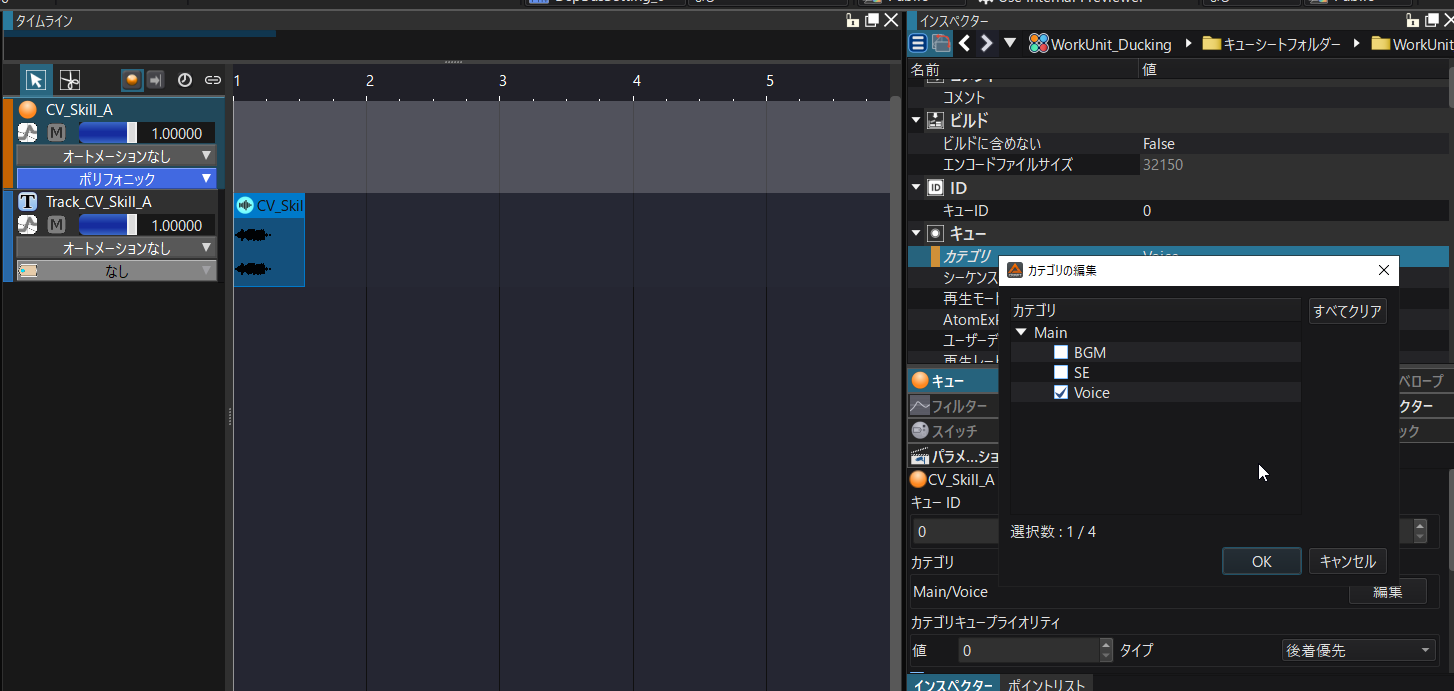This screenshot has width=1454, height=691.
Task: Click the lock icon of the Timeline panel
Action: (852, 20)
